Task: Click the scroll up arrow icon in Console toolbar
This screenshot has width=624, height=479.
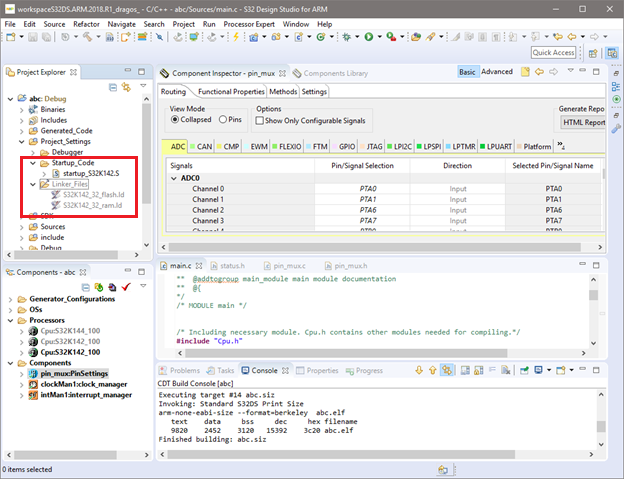Action: coord(433,370)
